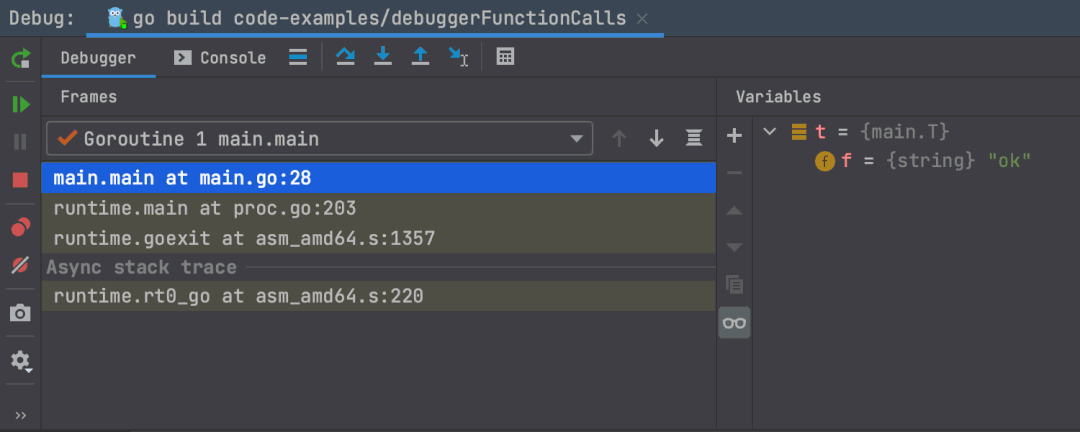The height and width of the screenshot is (432, 1080).
Task: Toggle show watches glasses icon
Action: tap(734, 322)
